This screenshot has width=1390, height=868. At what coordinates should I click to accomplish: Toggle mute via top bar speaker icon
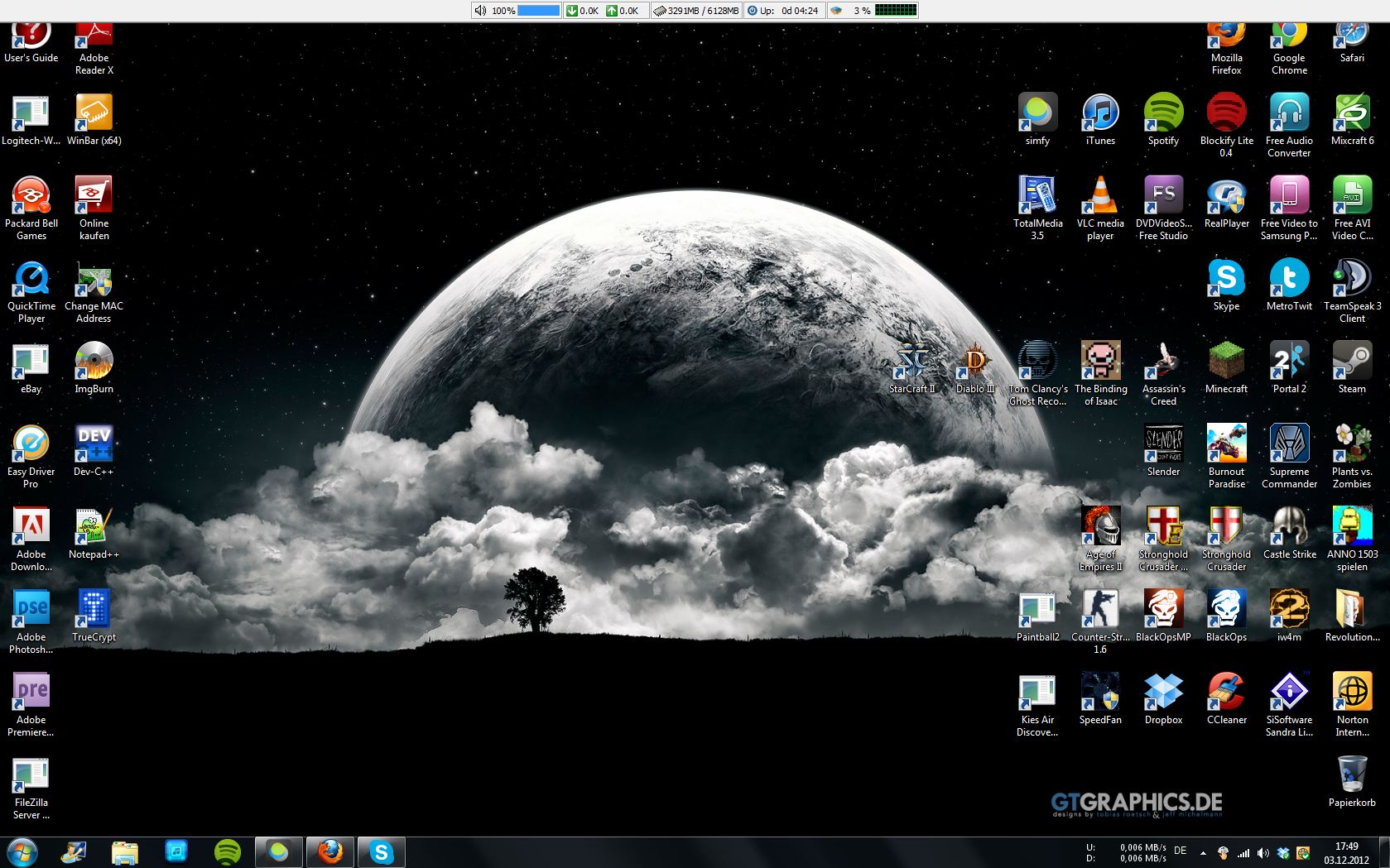tap(480, 11)
